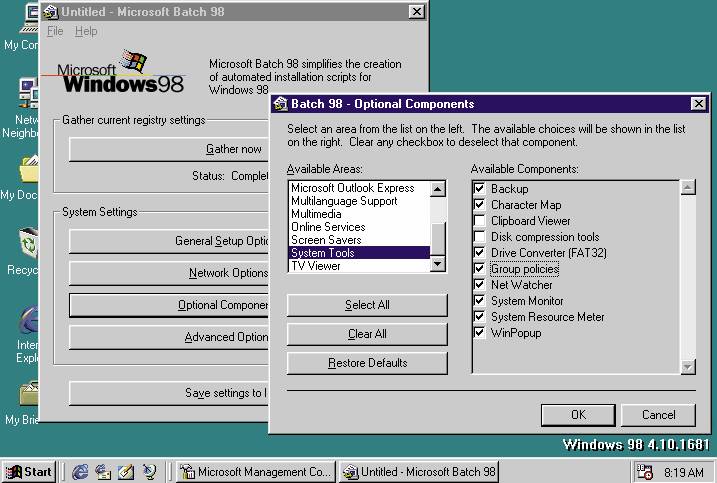The image size is (717, 483).
Task: Uncheck the WinPopup component
Action: coord(479,333)
